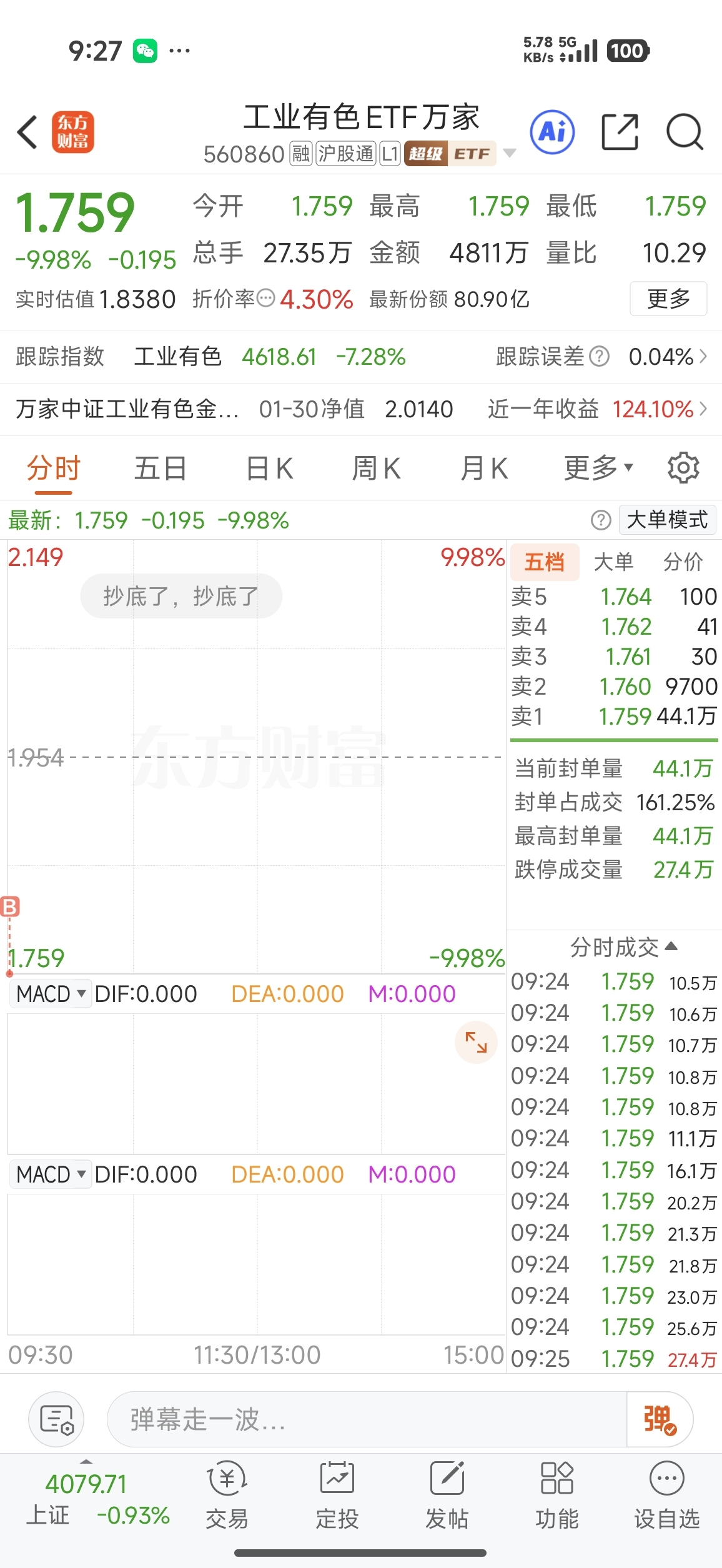Tap the 跟踪误差 question mark icon
The image size is (722, 1568).
(x=599, y=356)
